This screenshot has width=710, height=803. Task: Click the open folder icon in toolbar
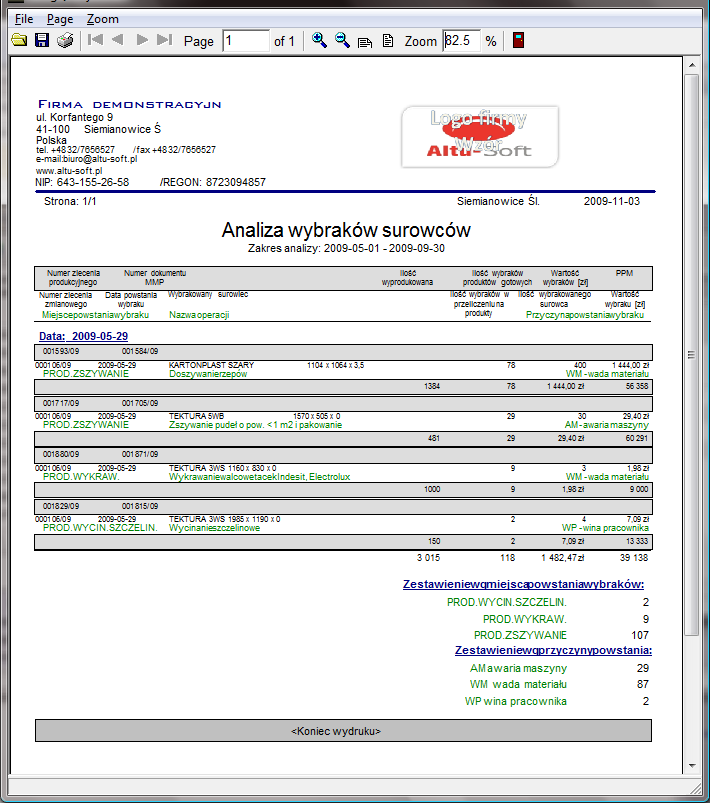click(x=18, y=41)
